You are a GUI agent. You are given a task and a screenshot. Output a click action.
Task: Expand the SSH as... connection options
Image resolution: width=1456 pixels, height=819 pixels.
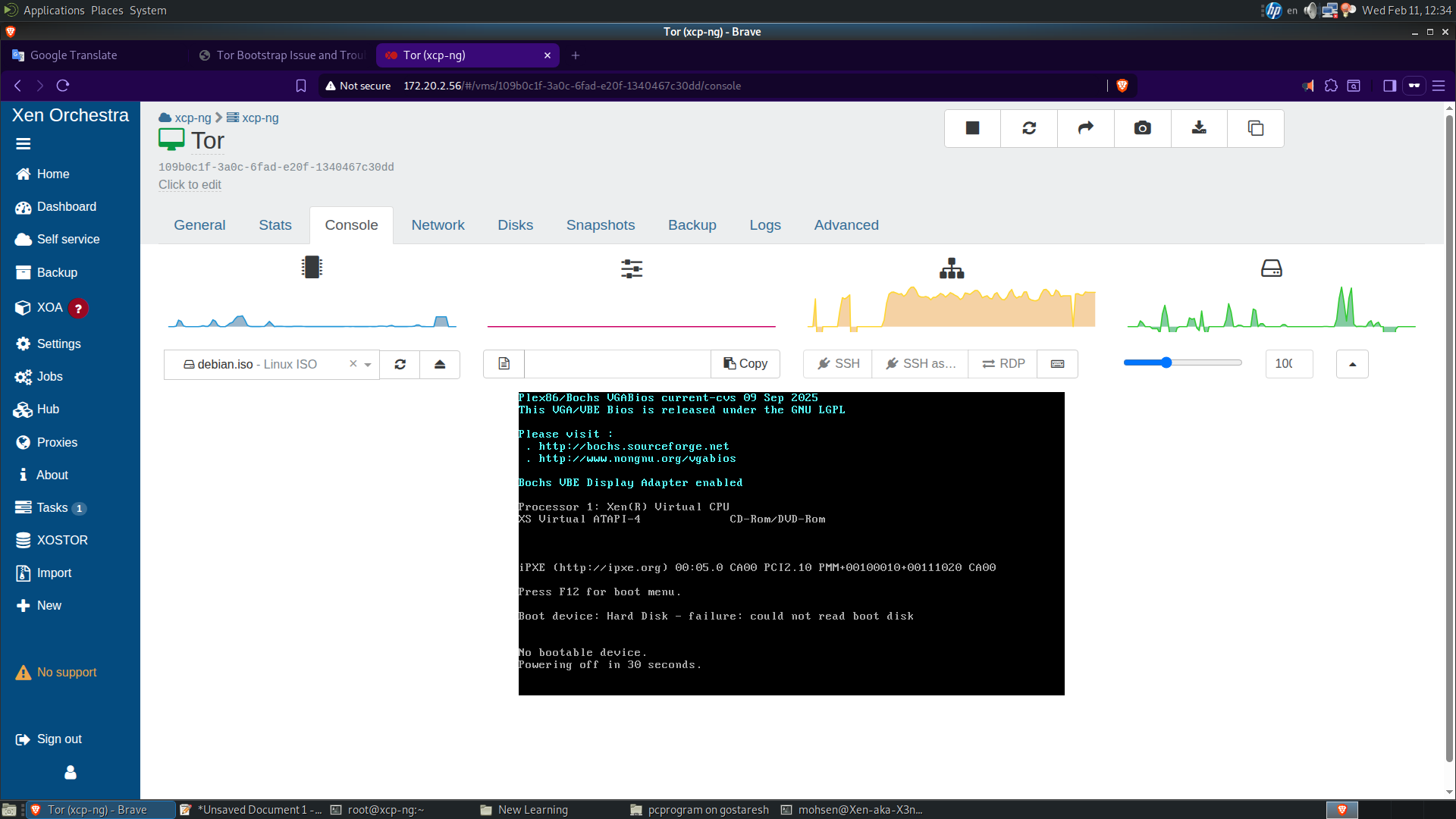click(920, 364)
